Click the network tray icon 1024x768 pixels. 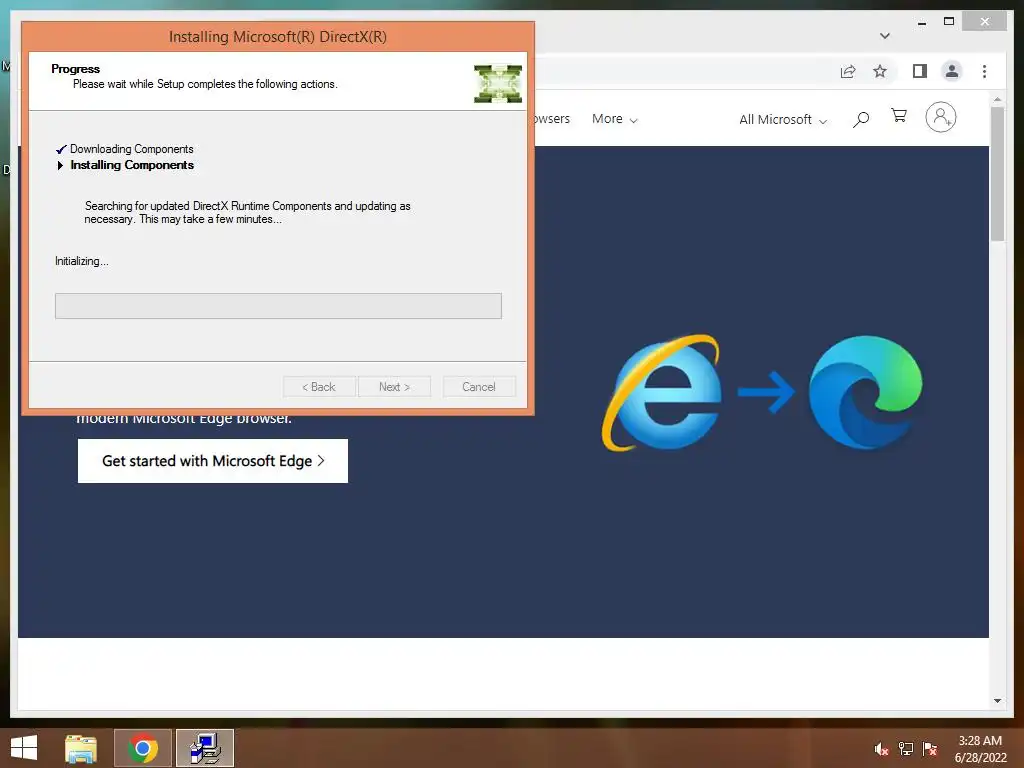[905, 749]
